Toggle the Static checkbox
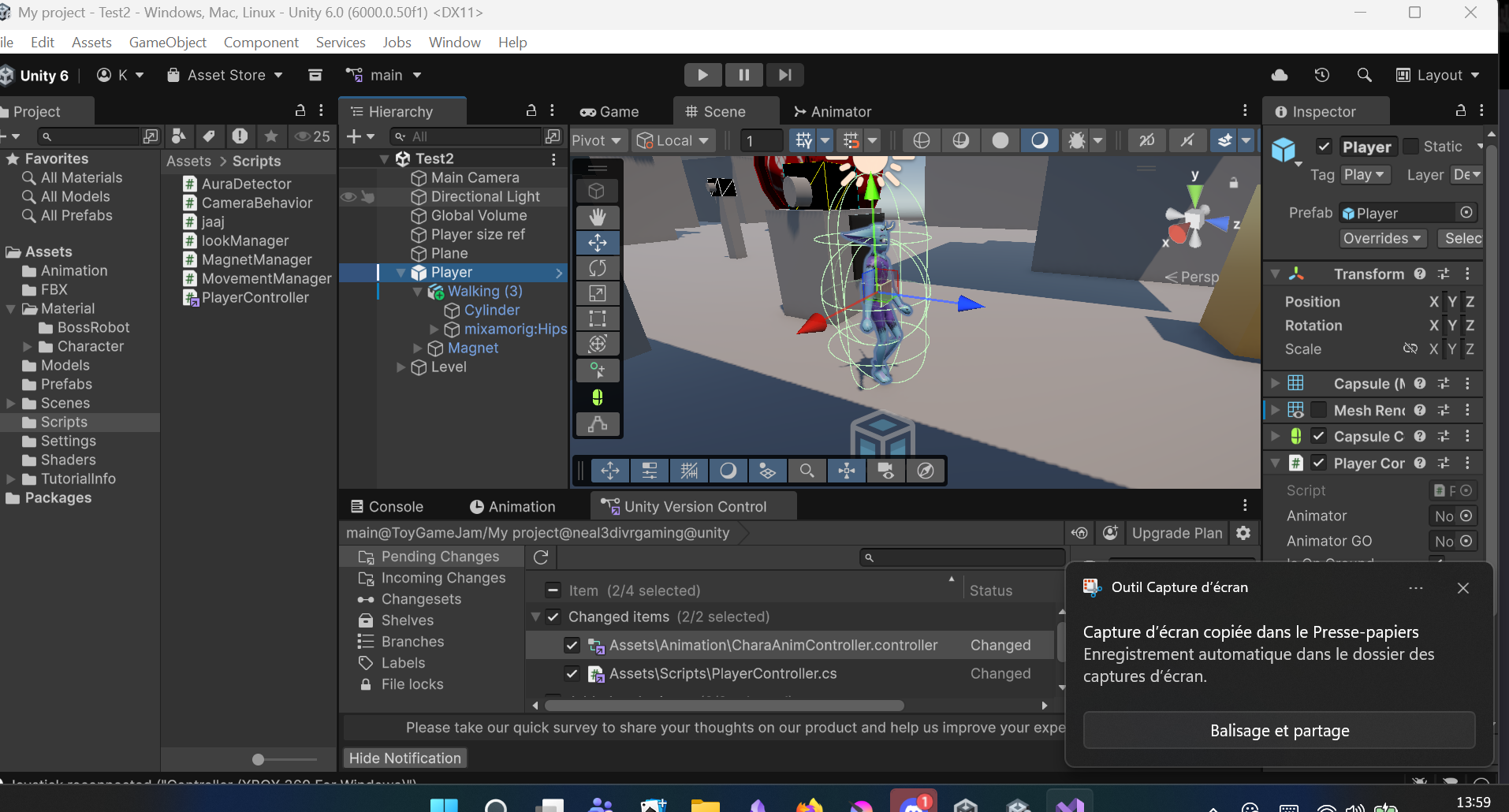Viewport: 1509px width, 812px height. click(x=1411, y=147)
